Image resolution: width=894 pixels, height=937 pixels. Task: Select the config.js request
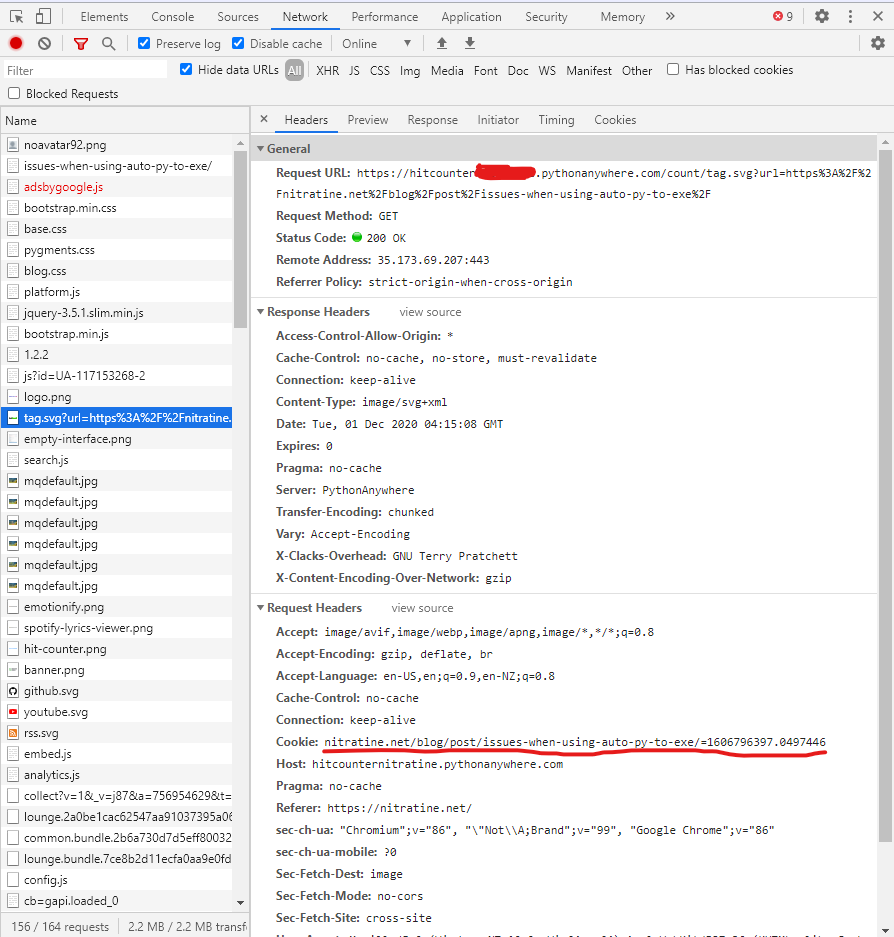pos(117,880)
